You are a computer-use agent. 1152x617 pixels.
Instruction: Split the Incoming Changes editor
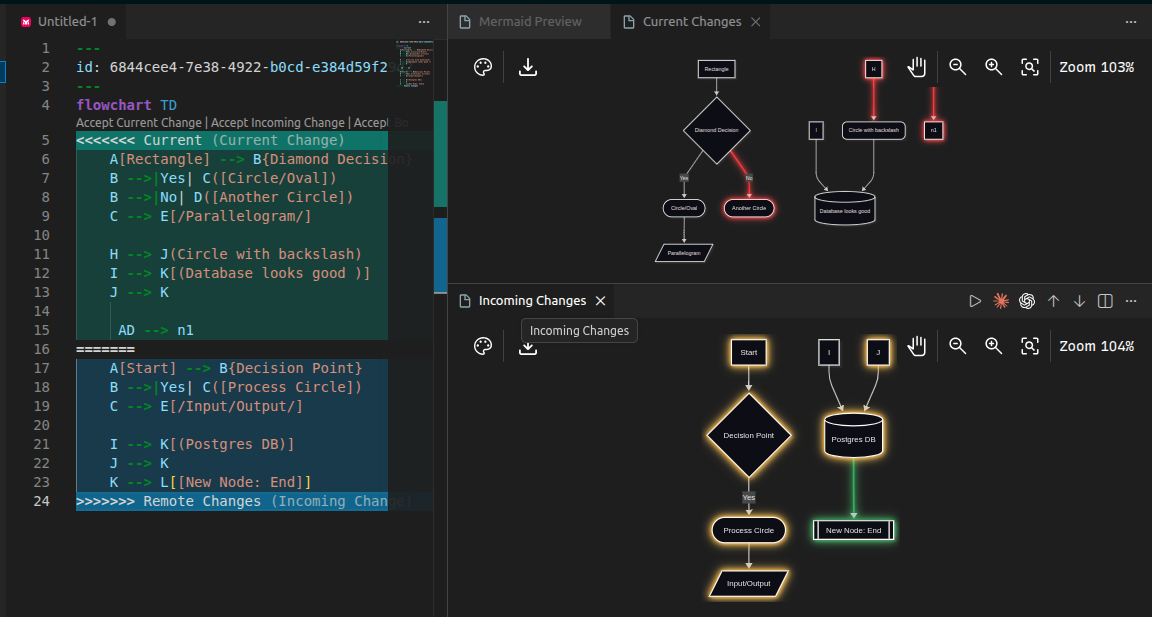click(x=1104, y=300)
